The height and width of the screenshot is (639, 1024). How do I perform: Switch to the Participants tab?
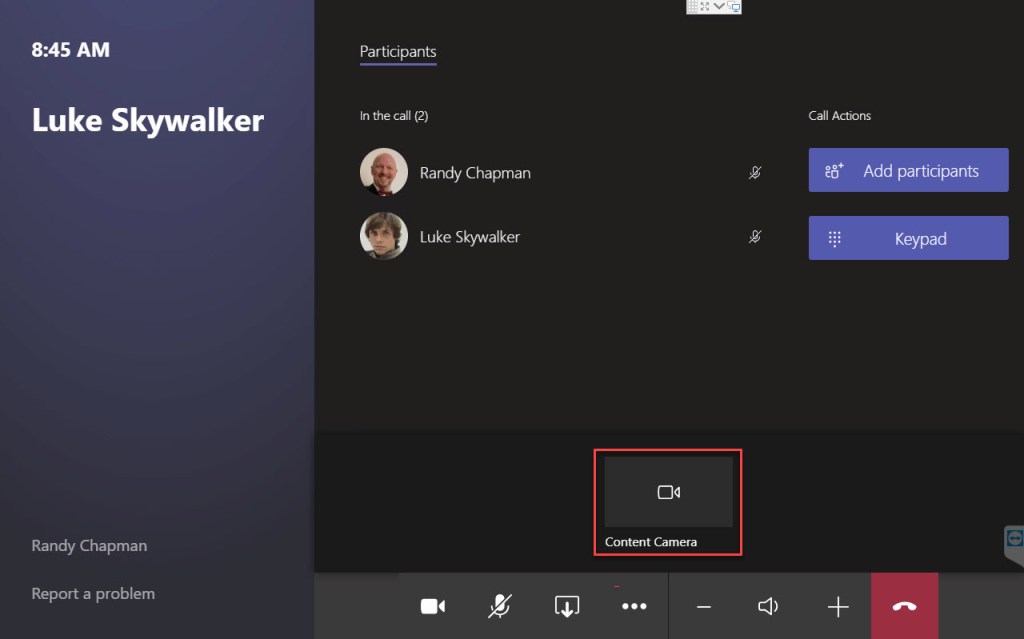click(398, 52)
